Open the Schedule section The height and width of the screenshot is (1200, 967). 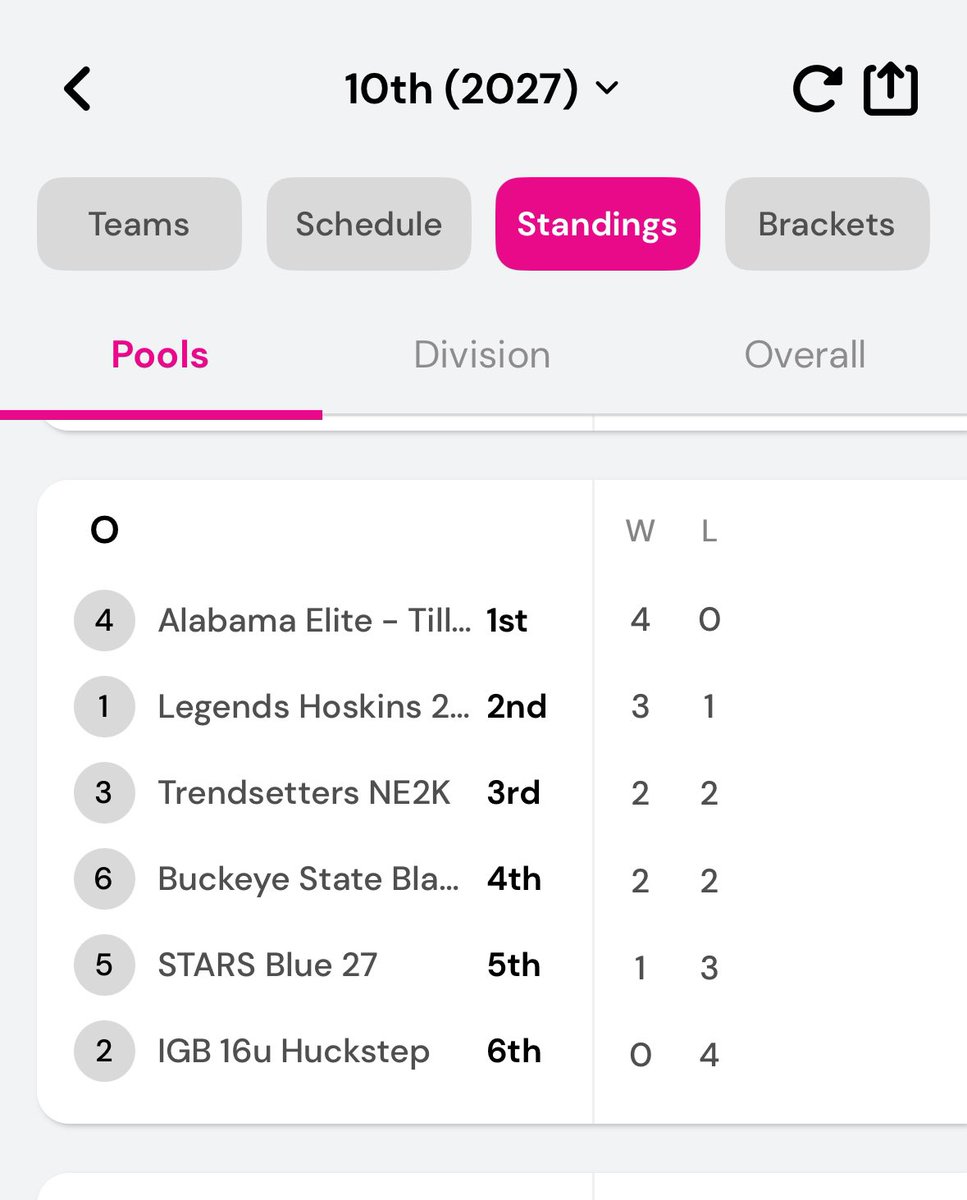[368, 224]
